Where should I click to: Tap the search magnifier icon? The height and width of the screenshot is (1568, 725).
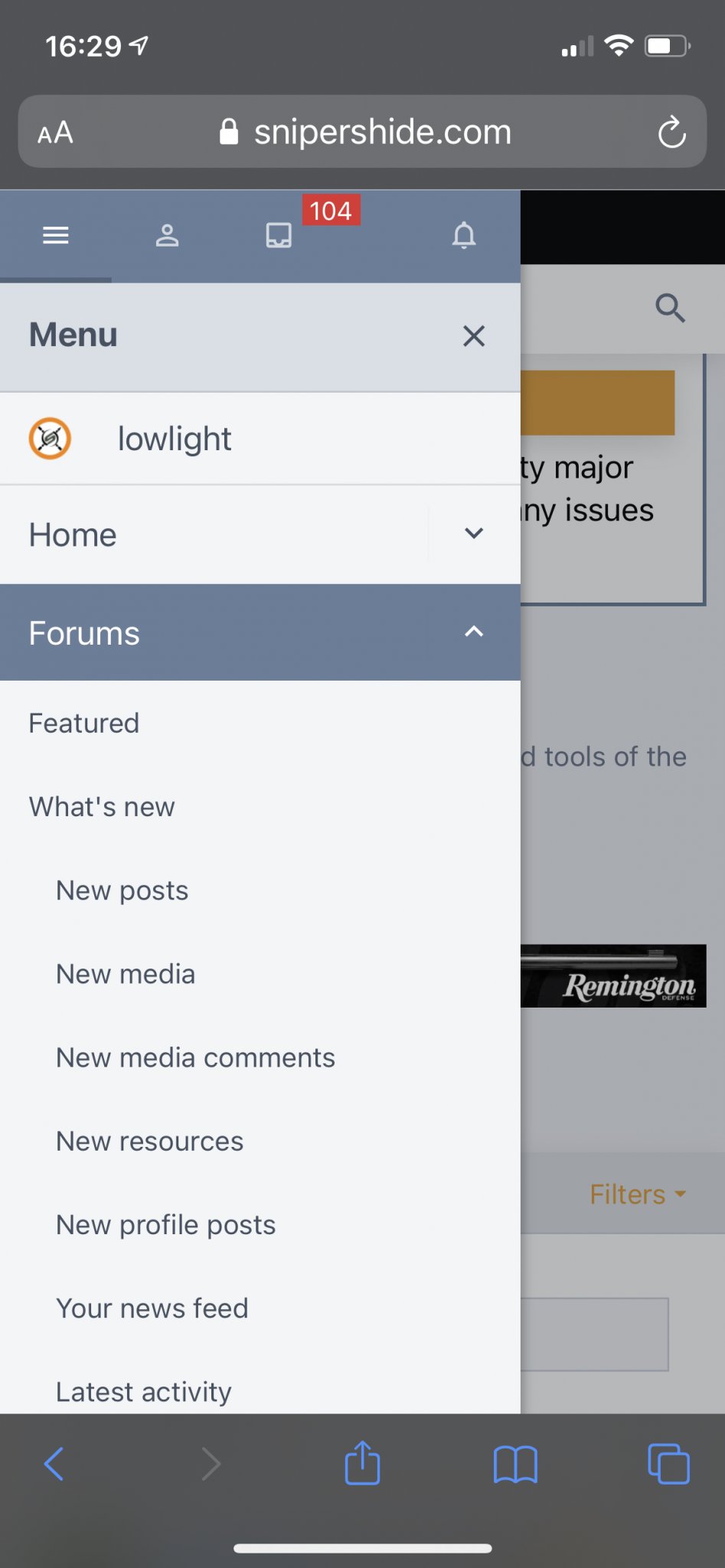670,308
